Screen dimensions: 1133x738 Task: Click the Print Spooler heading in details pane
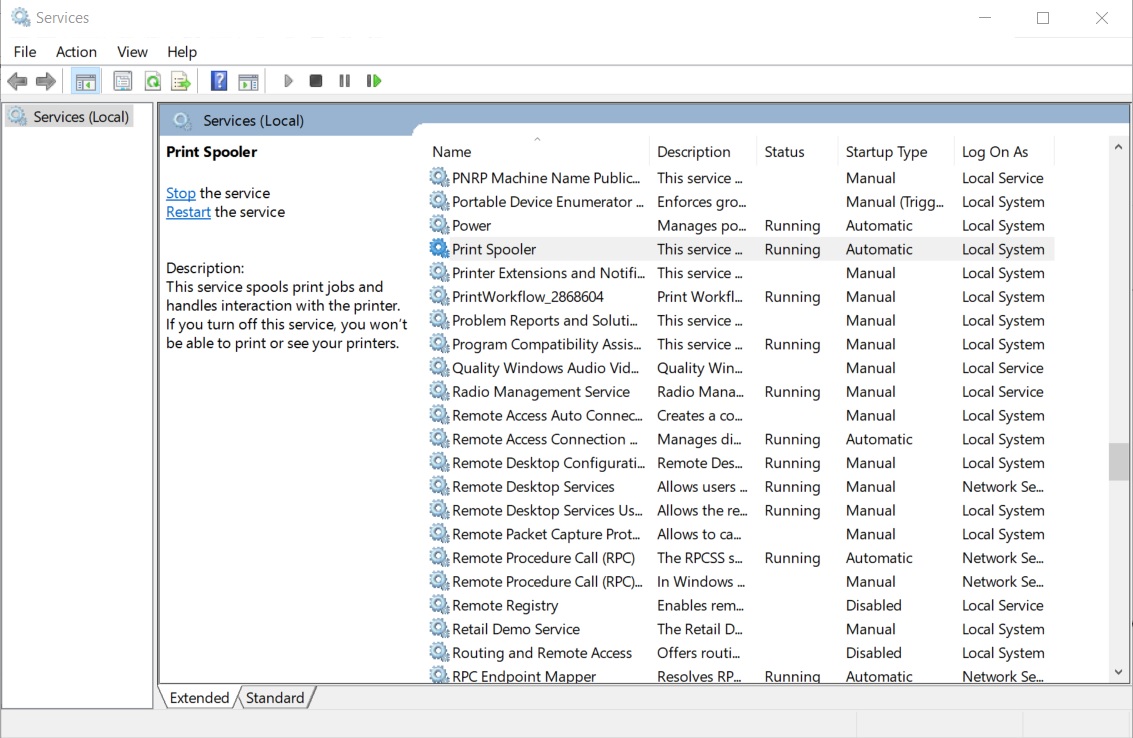[x=212, y=152]
